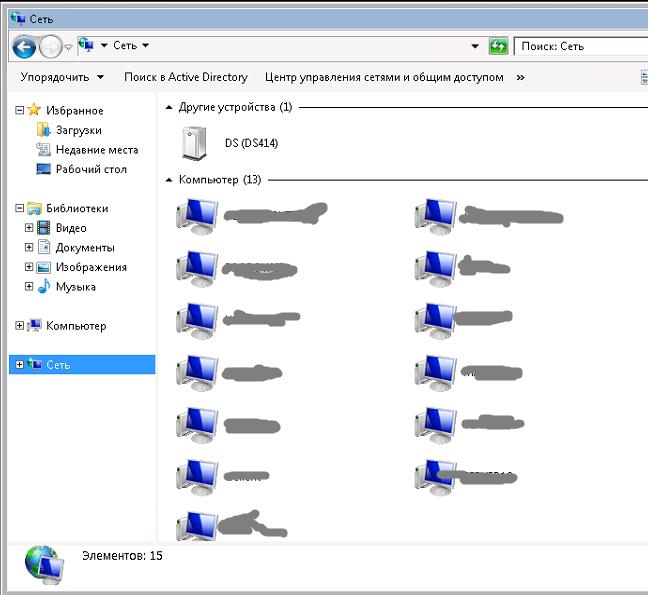Image resolution: width=648 pixels, height=595 pixels.
Task: Collapse the Другие устройства group
Action: click(169, 107)
